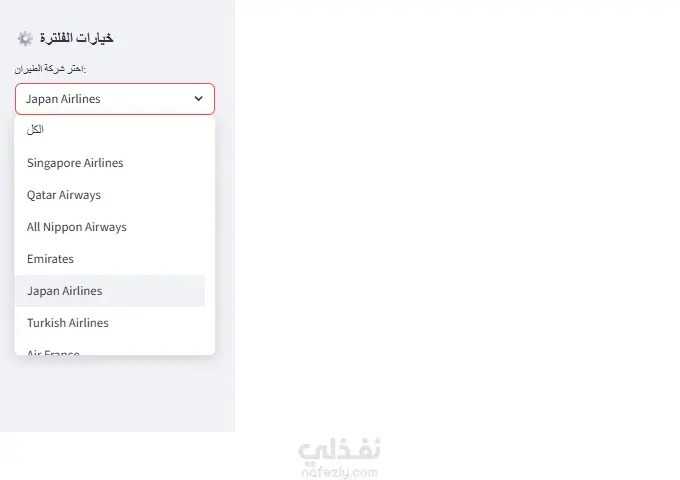Click the white footer strip beneath the sidebar
Viewport: 680px width, 480px height.
pos(115,456)
